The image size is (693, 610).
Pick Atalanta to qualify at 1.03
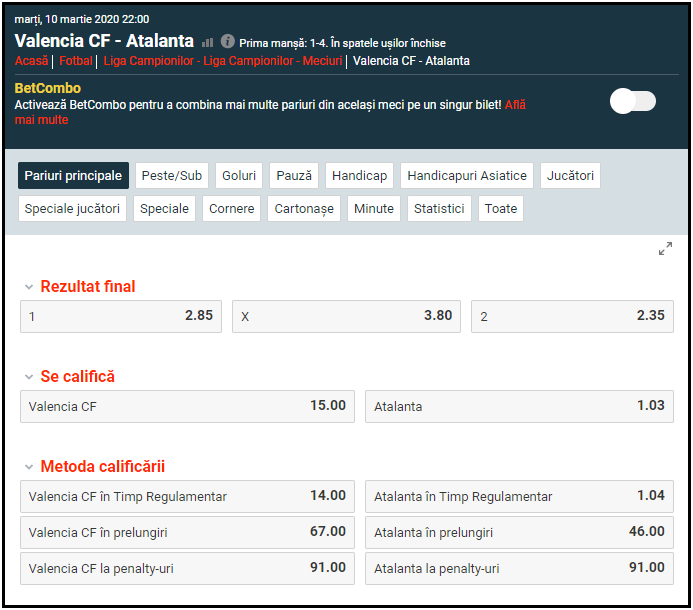point(519,406)
